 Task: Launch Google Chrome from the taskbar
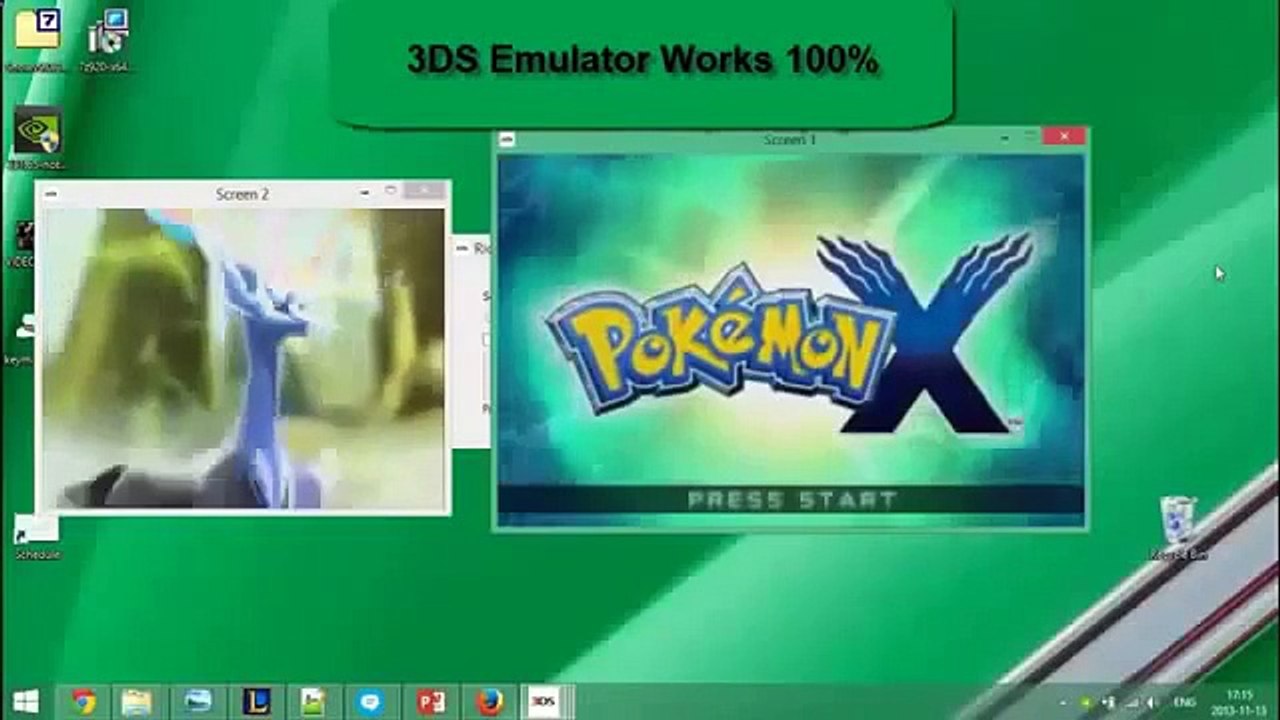tap(84, 702)
